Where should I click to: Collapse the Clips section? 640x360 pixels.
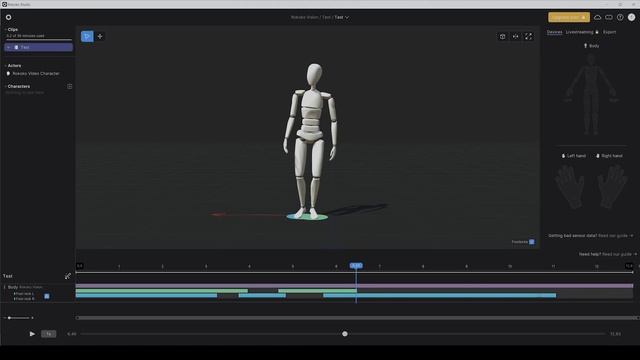[x=5, y=29]
